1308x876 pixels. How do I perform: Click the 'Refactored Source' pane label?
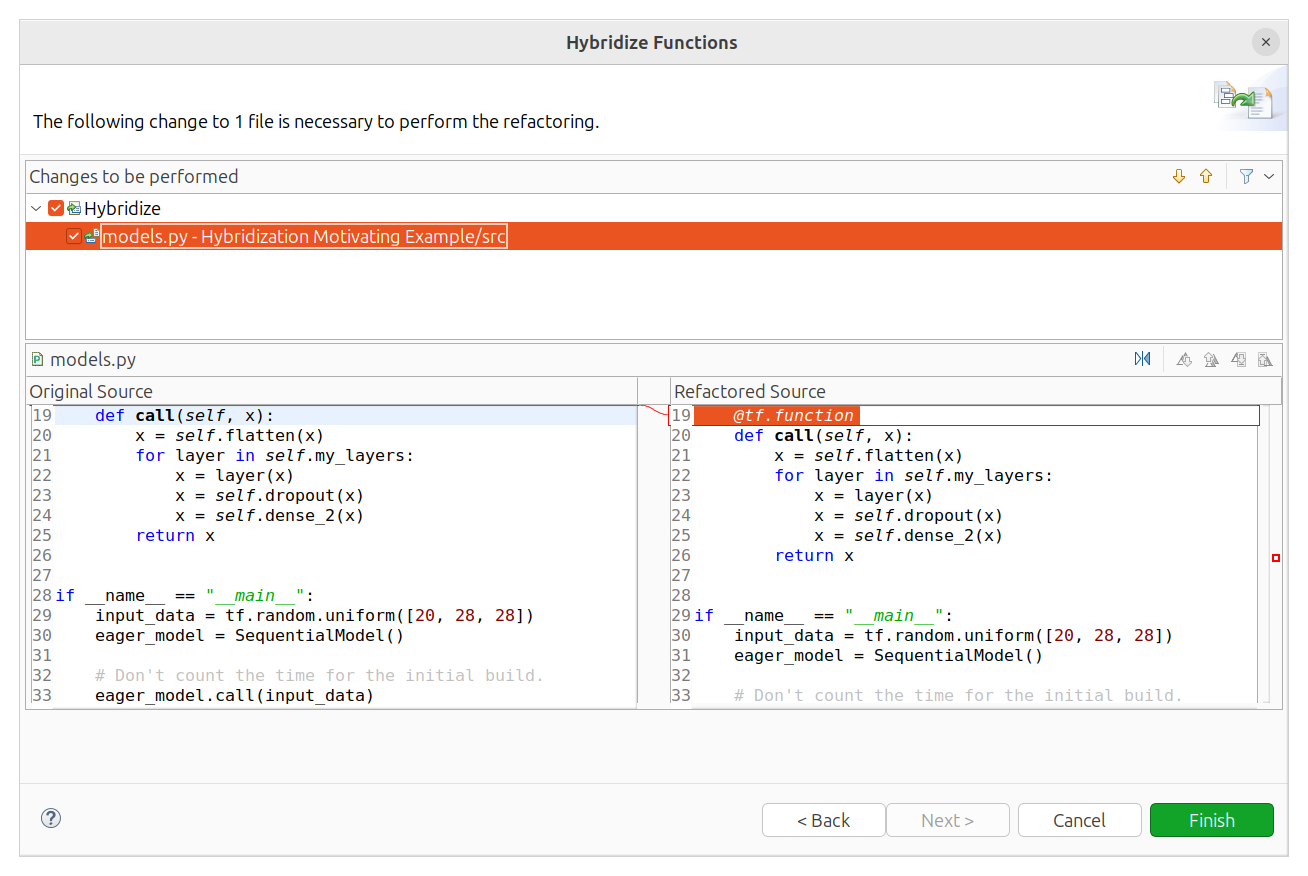[750, 391]
